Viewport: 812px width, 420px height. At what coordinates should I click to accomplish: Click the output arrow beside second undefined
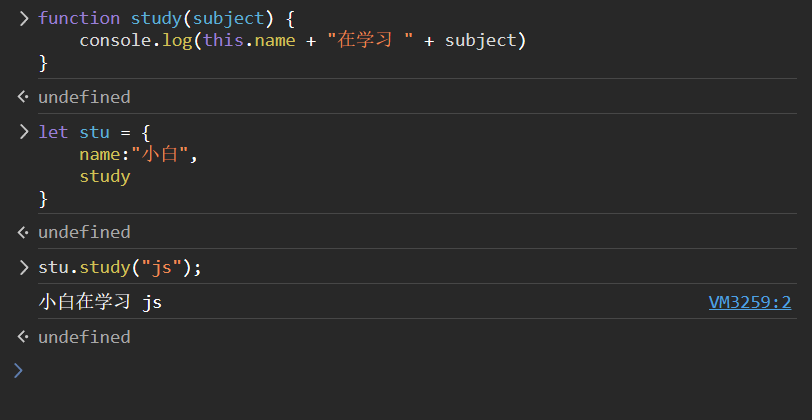23,232
